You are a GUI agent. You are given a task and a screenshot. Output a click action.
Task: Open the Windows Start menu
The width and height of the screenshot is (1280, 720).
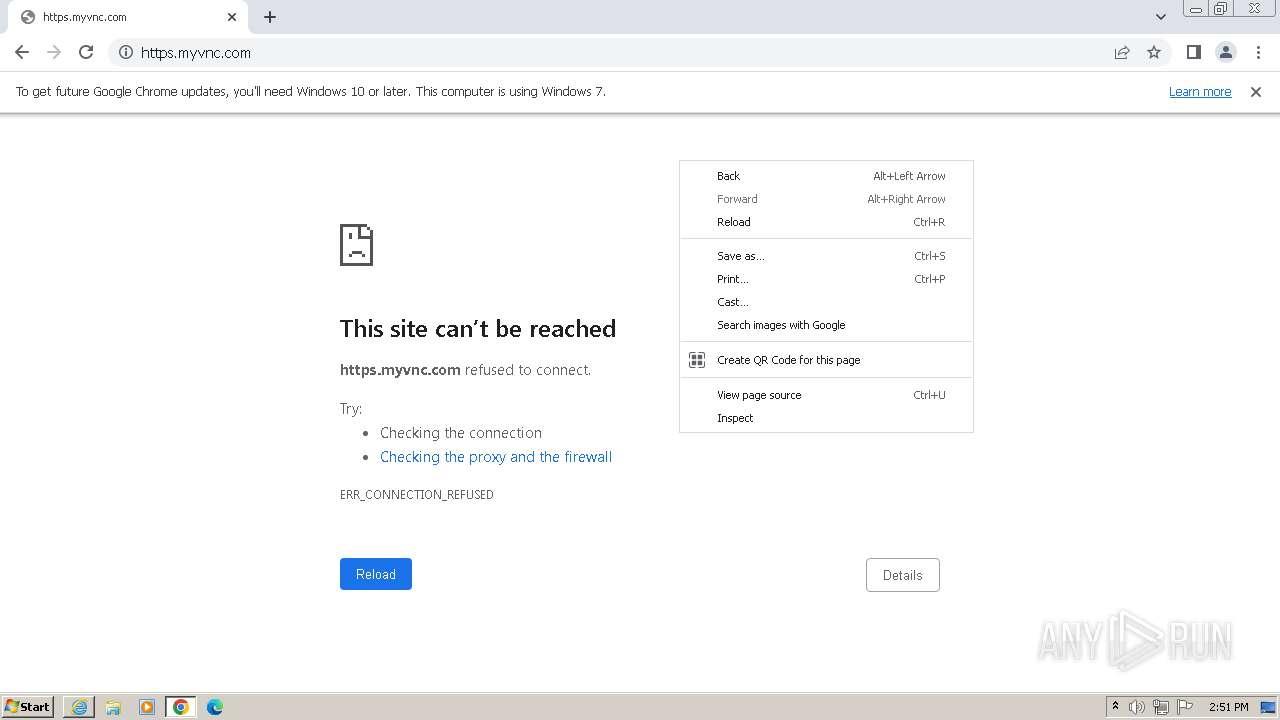pos(28,707)
